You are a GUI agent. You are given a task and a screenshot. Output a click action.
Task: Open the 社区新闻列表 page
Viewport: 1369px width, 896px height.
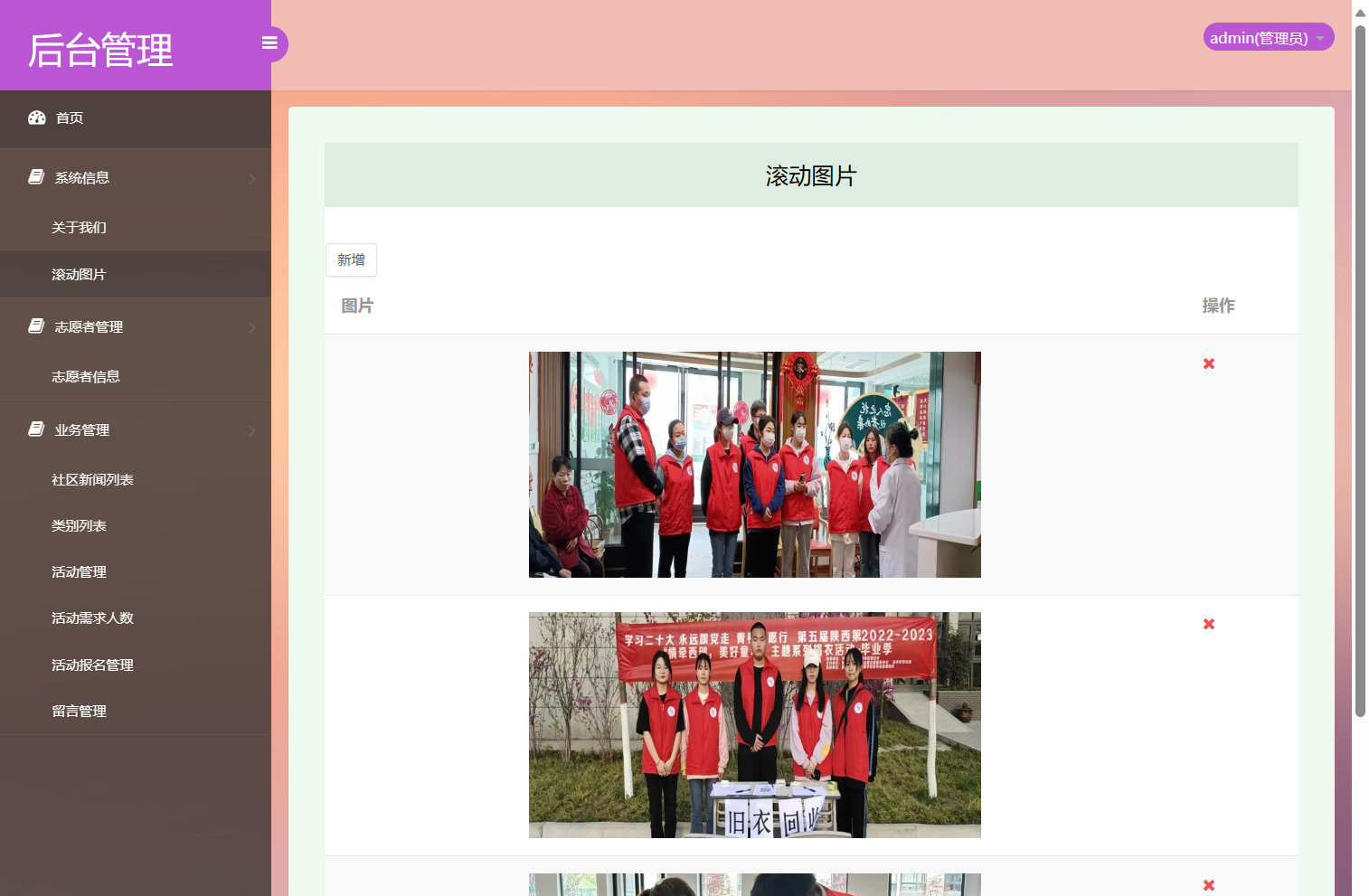tap(93, 479)
